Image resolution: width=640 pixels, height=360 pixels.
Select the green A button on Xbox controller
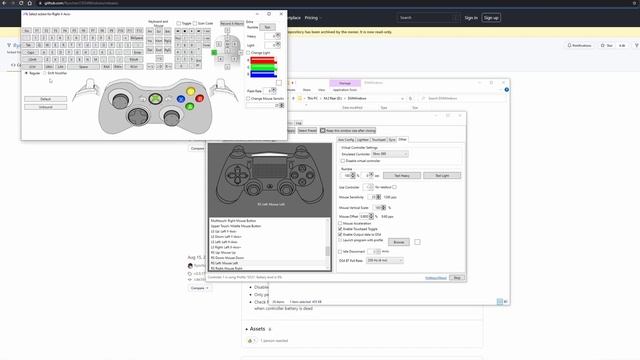(190, 107)
